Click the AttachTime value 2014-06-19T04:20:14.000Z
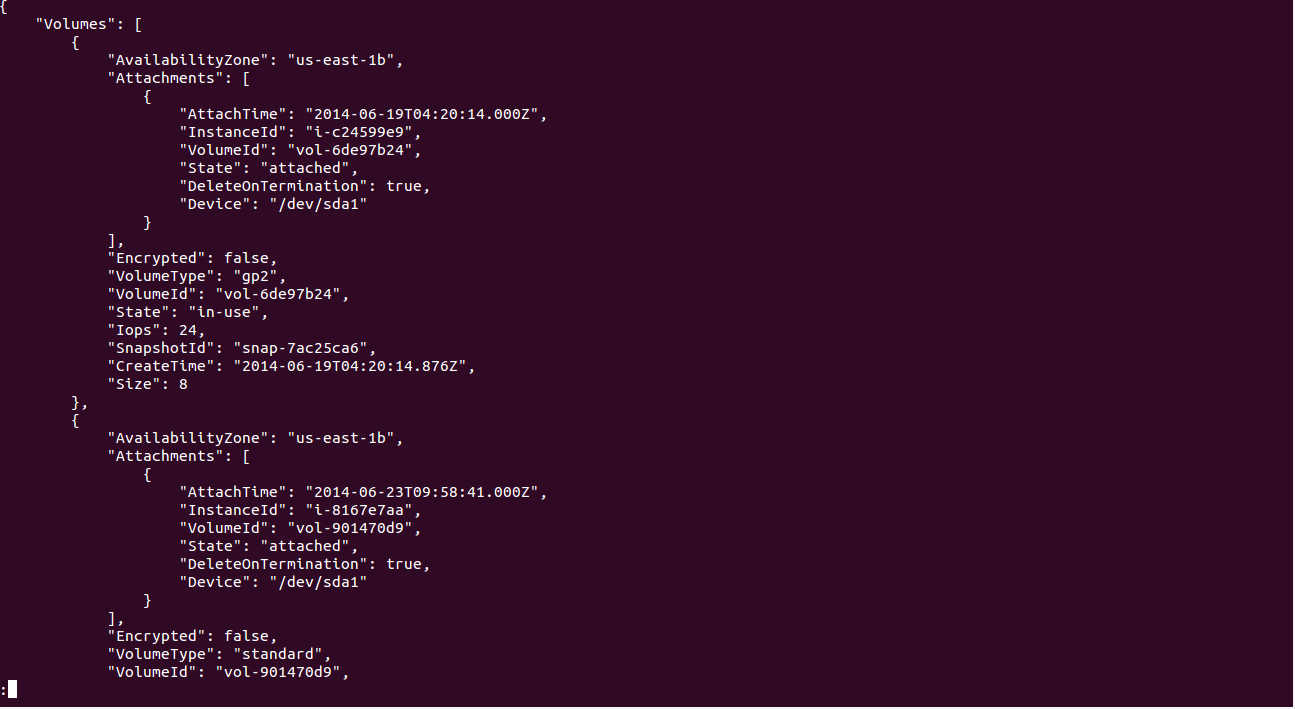This screenshot has height=709, width=1295. (427, 114)
